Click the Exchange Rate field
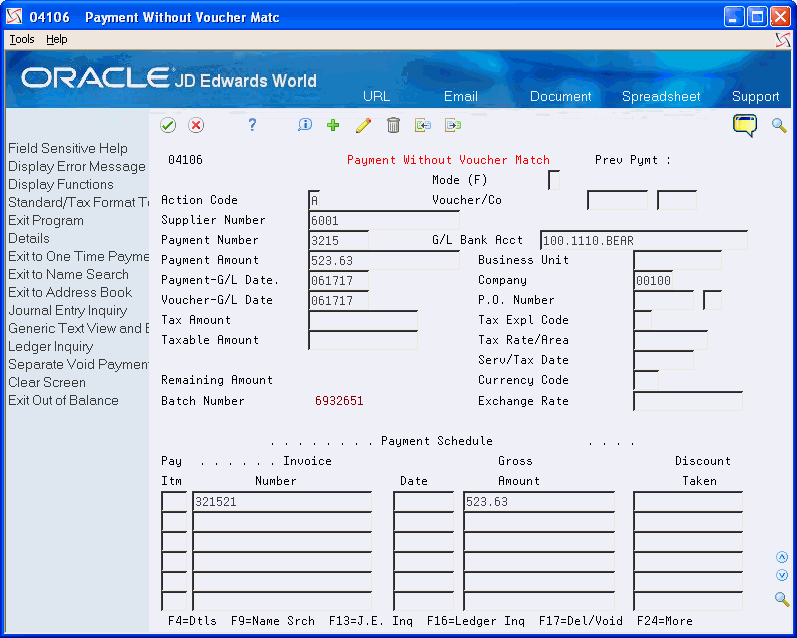 click(688, 401)
